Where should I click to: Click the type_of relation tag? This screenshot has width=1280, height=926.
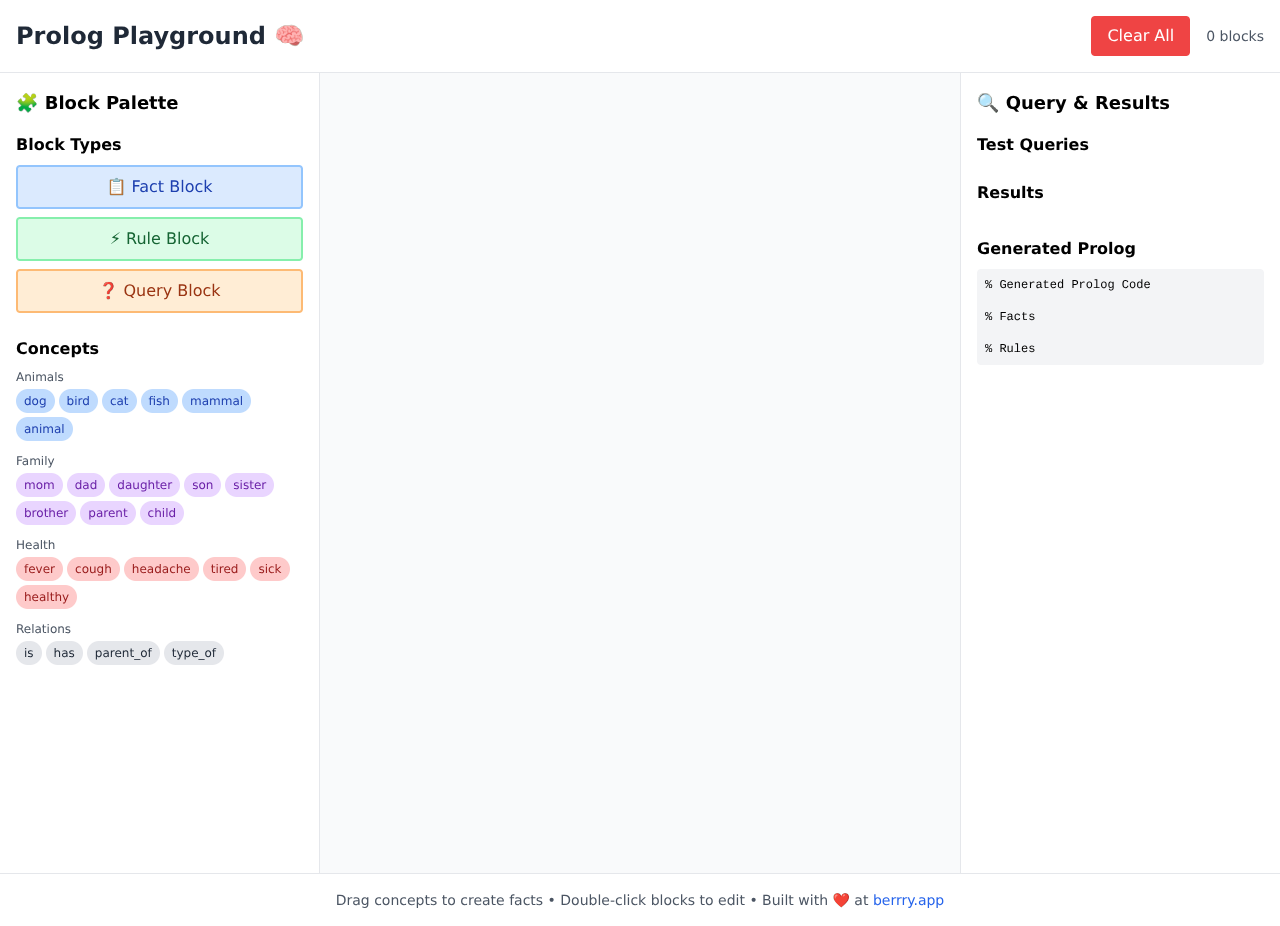(194, 653)
